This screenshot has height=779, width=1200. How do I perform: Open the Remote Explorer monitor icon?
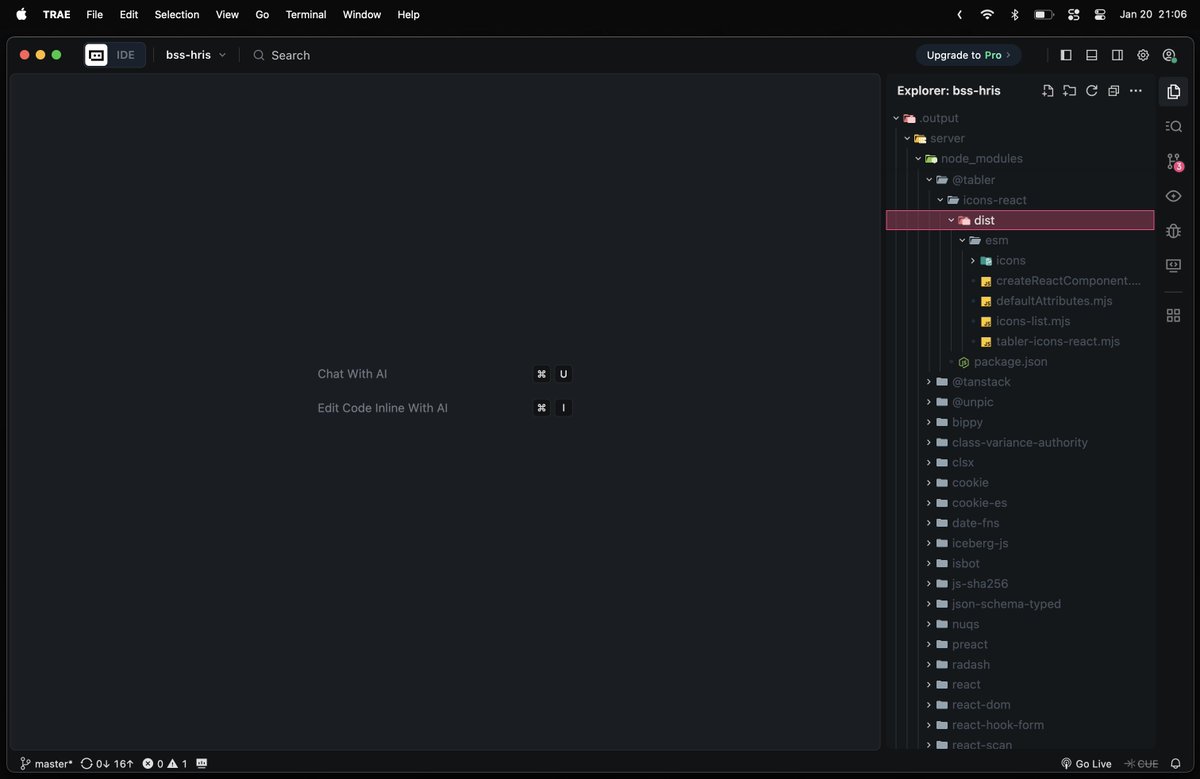[1174, 265]
